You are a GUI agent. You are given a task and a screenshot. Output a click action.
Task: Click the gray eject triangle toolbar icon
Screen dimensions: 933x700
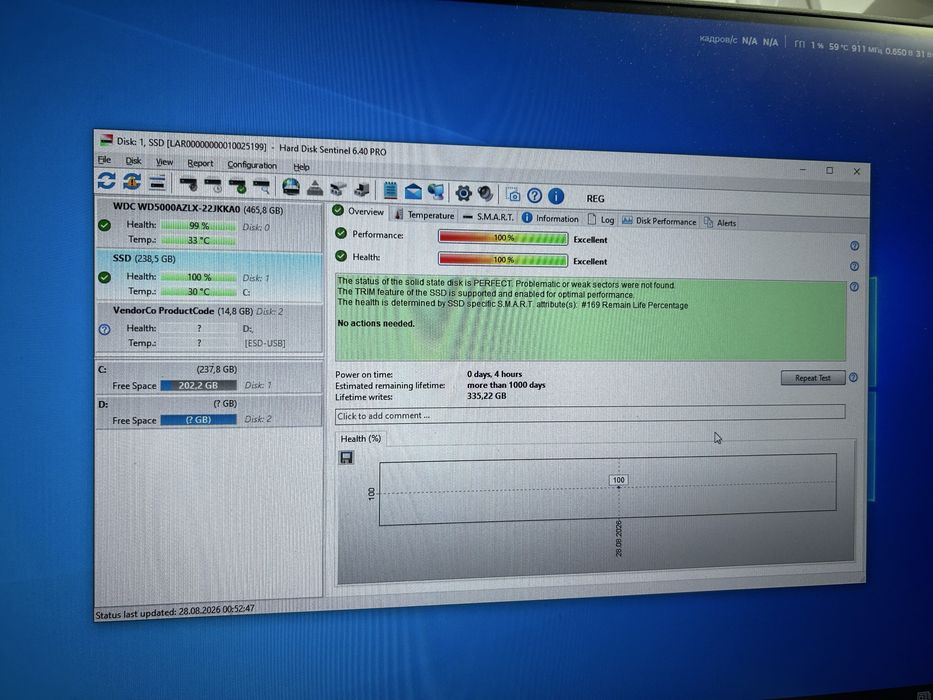tap(315, 188)
